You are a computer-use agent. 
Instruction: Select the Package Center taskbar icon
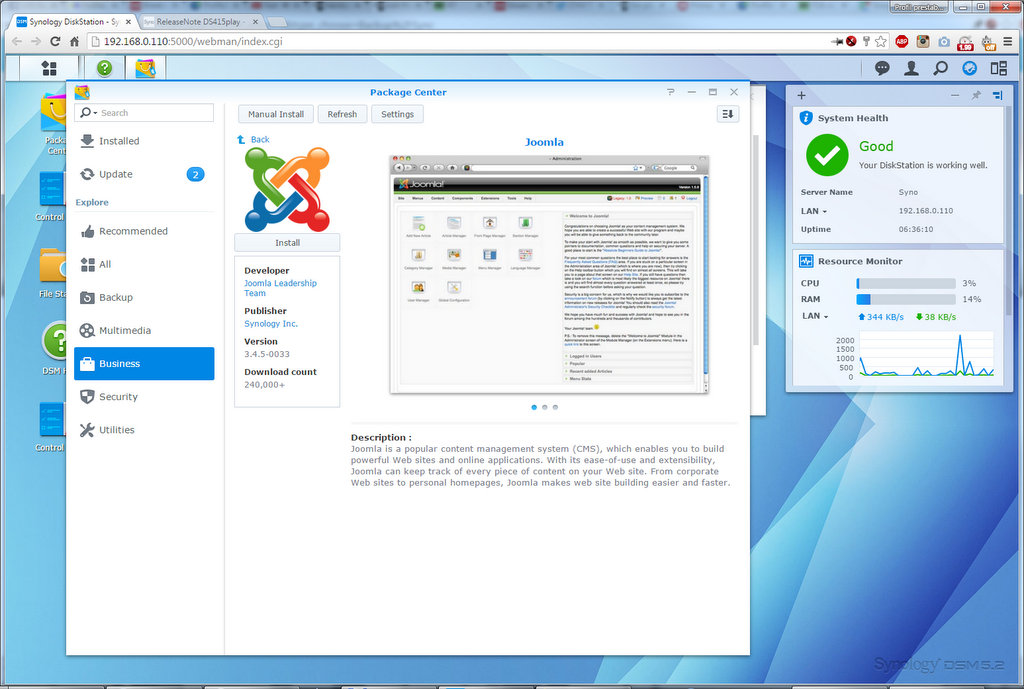145,68
